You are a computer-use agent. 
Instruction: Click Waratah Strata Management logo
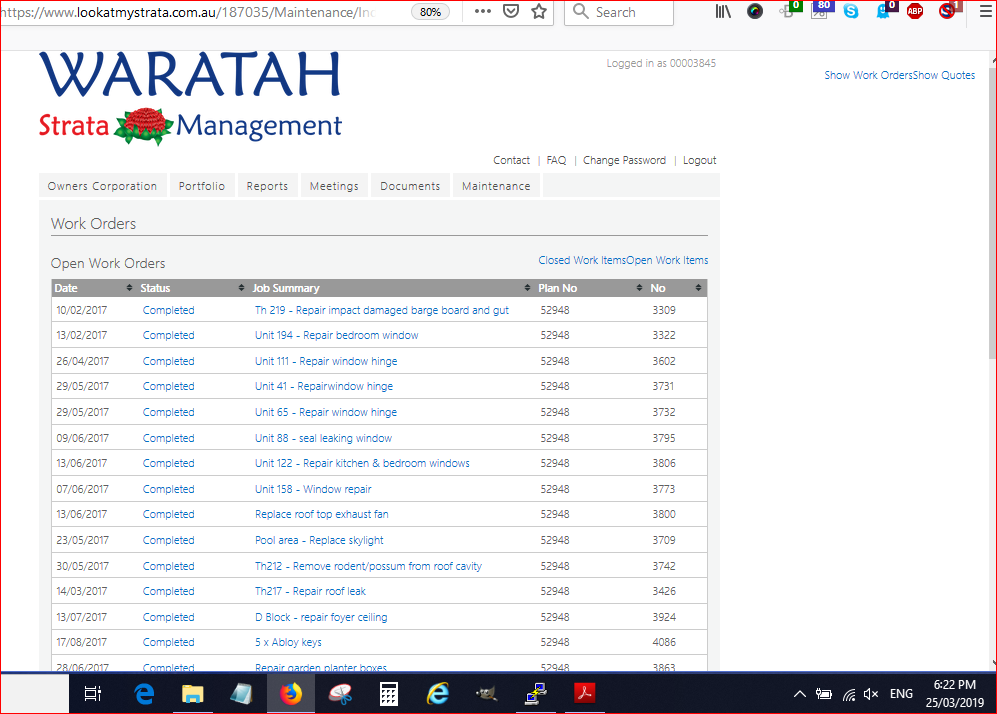pyautogui.click(x=190, y=99)
